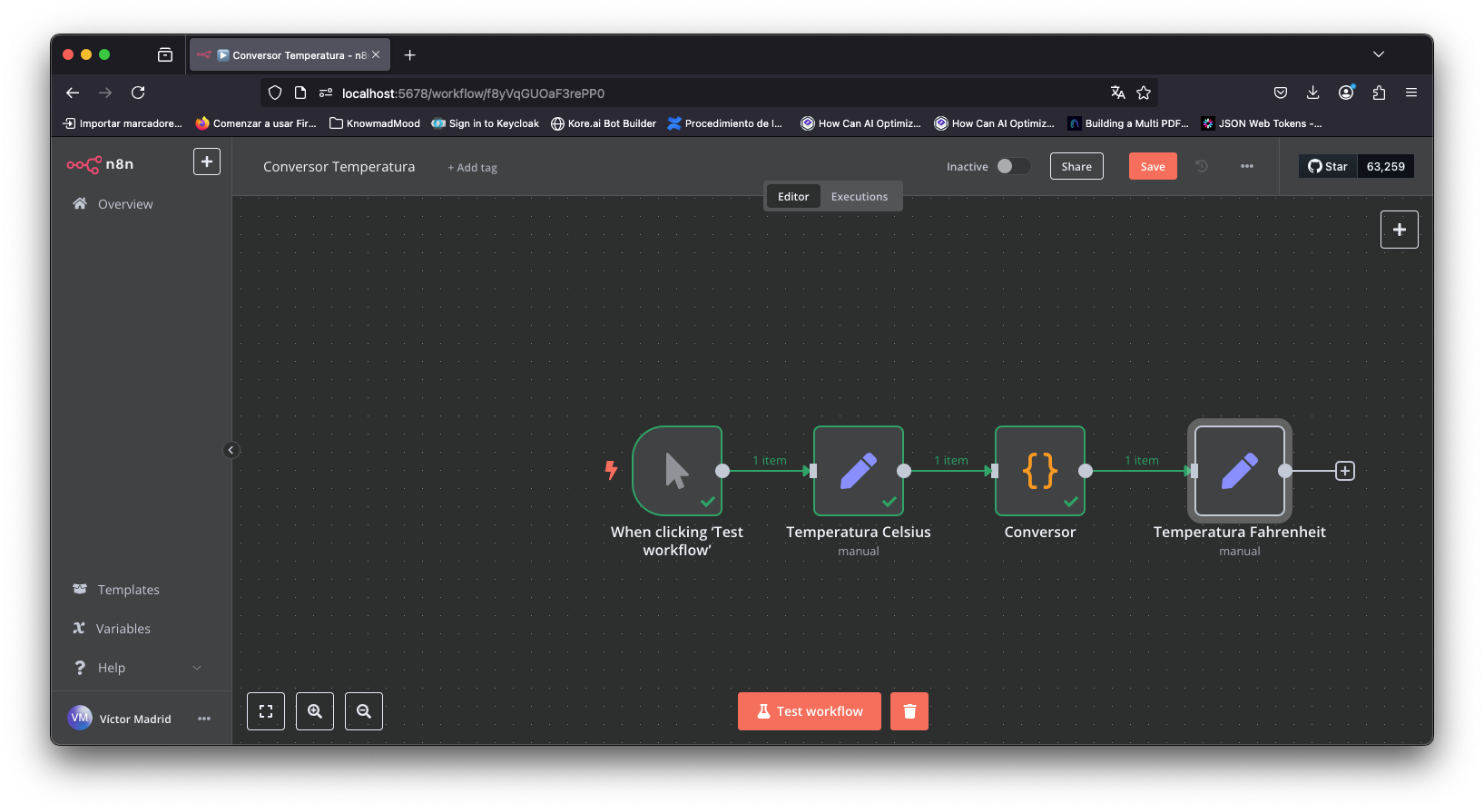Open the Firefox hamburger application menu
1484x812 pixels.
[1411, 93]
